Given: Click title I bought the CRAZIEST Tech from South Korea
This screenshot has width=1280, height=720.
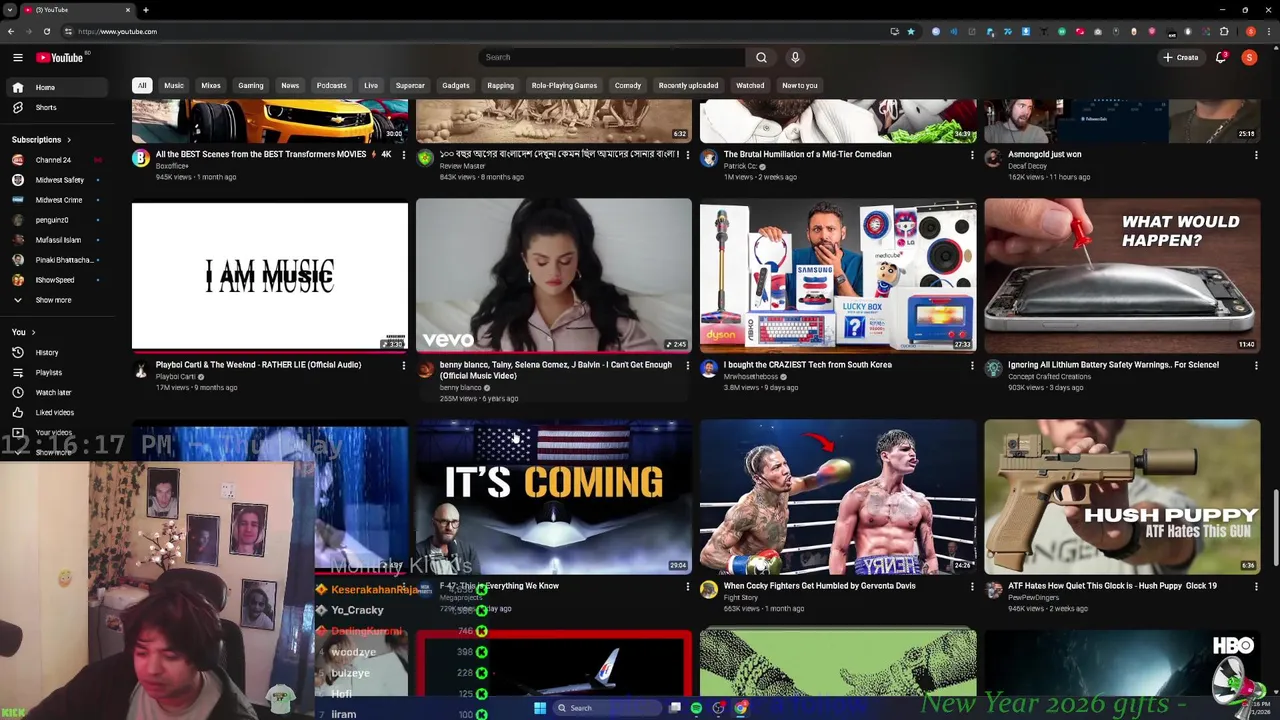Looking at the screenshot, I should [x=807, y=365].
